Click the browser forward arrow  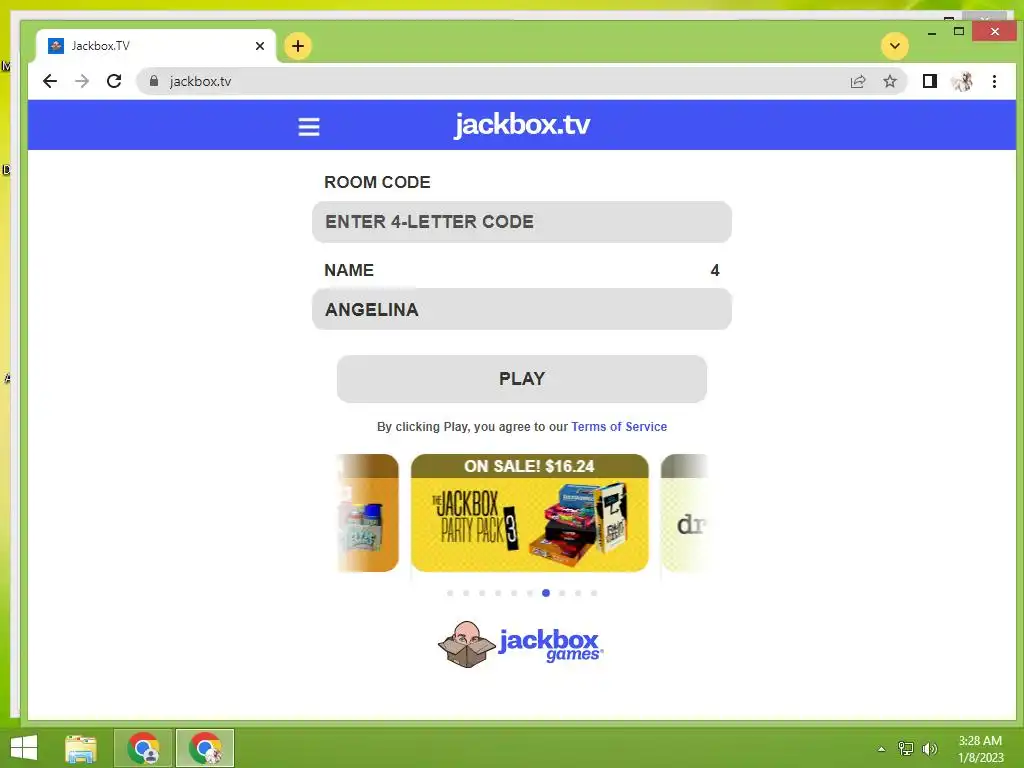pyautogui.click(x=82, y=81)
